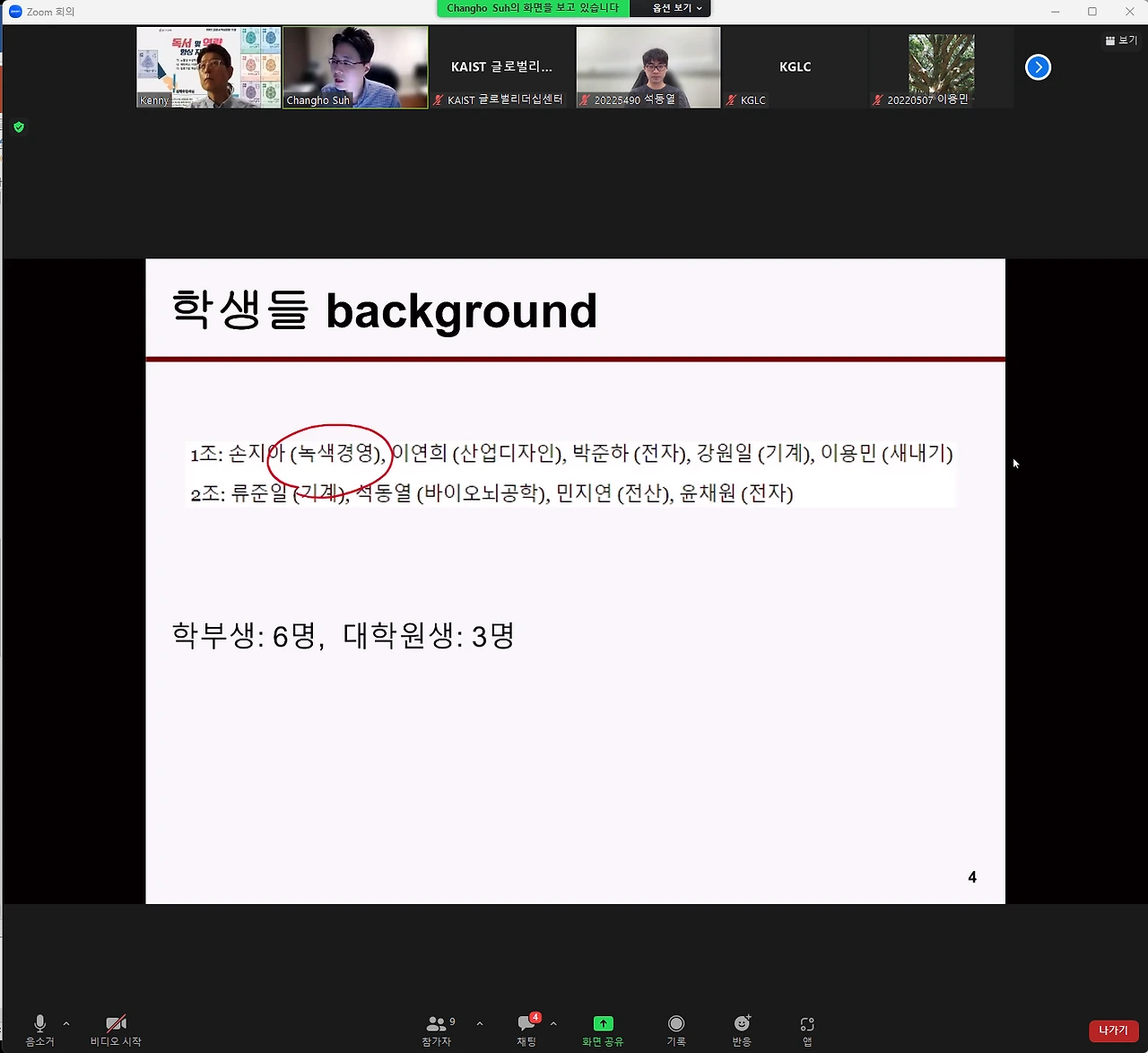
Task: Click the green share screen icon
Action: click(603, 1023)
